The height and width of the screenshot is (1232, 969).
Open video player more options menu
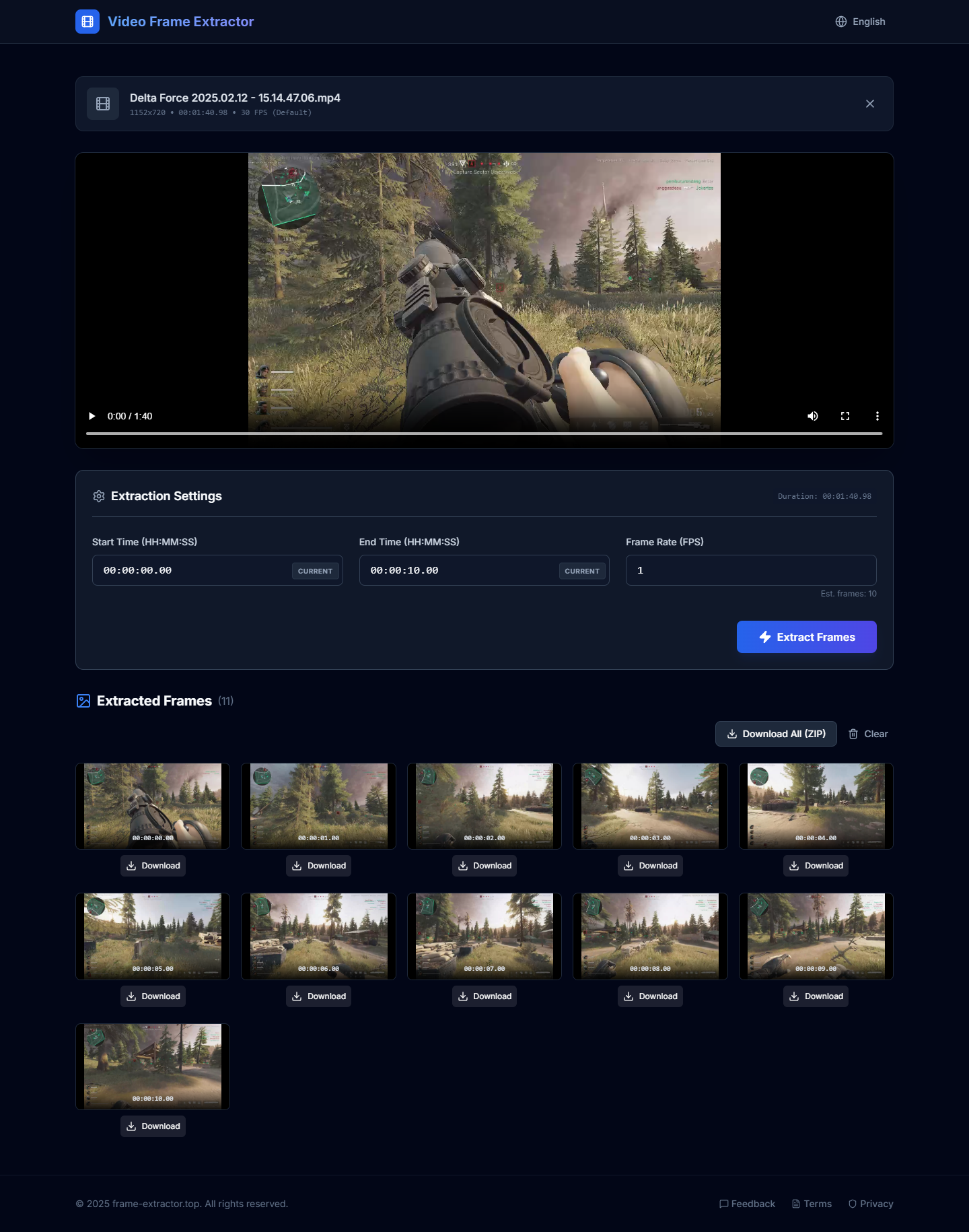click(x=877, y=416)
